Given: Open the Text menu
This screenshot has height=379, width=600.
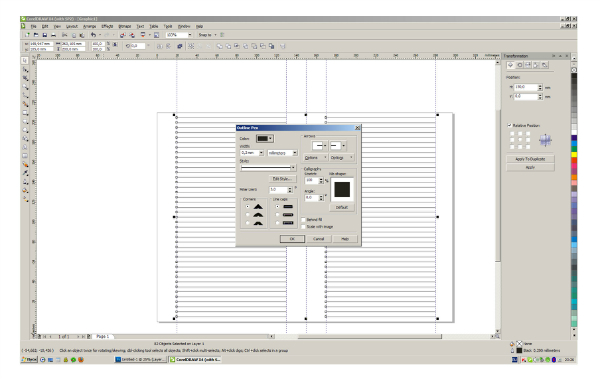Looking at the screenshot, I should click(140, 26).
